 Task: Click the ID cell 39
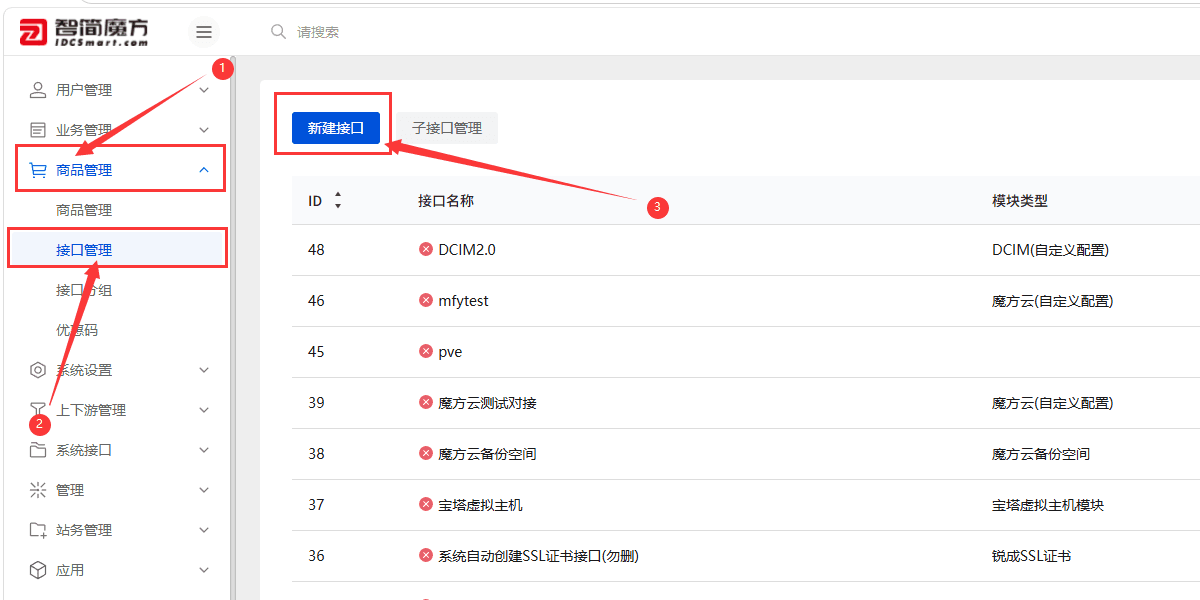[316, 403]
